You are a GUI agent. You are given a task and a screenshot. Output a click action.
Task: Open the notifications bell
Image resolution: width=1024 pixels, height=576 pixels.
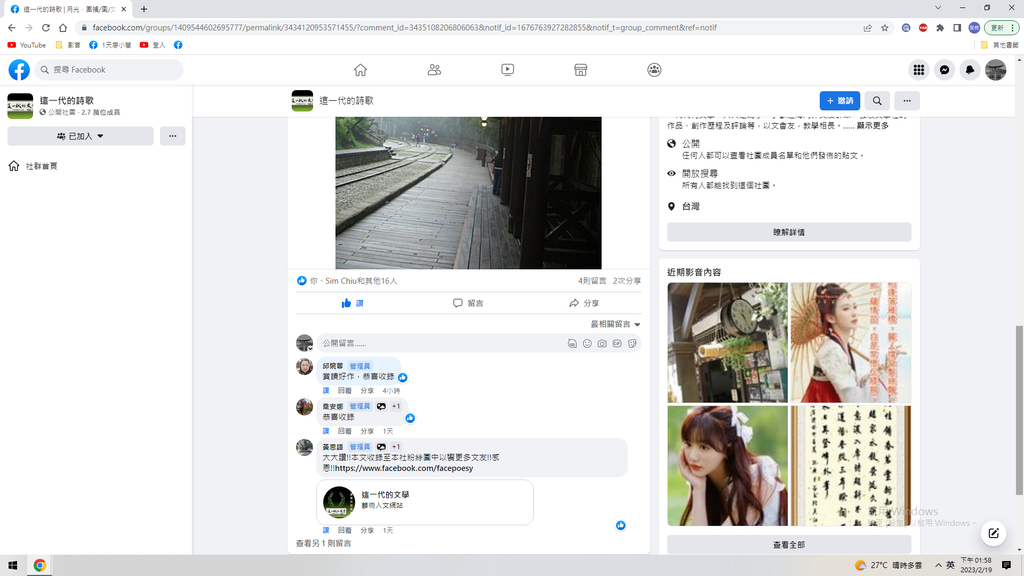tap(969, 70)
